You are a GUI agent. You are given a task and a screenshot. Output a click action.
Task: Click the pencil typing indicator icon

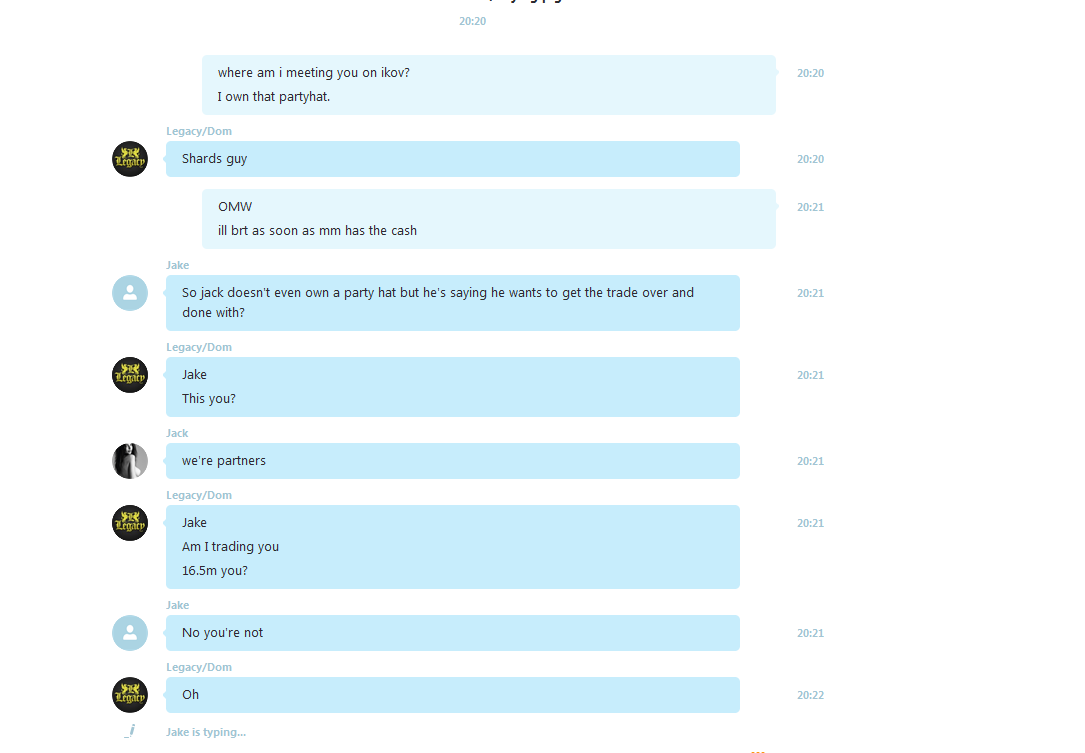tap(130, 731)
